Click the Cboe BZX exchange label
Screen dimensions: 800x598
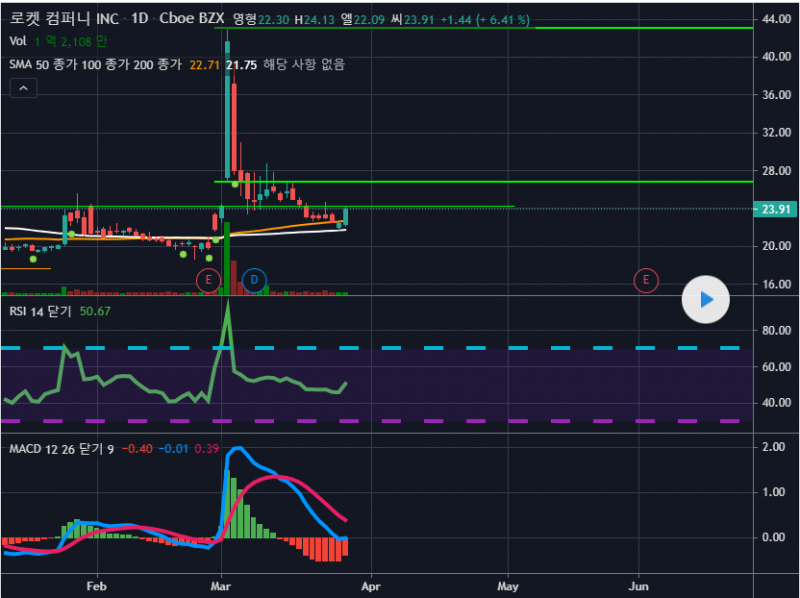tap(193, 19)
